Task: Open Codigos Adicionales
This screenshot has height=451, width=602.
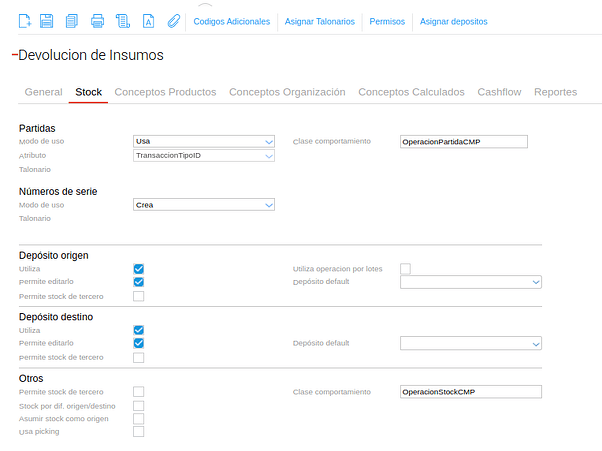Action: pos(231,21)
